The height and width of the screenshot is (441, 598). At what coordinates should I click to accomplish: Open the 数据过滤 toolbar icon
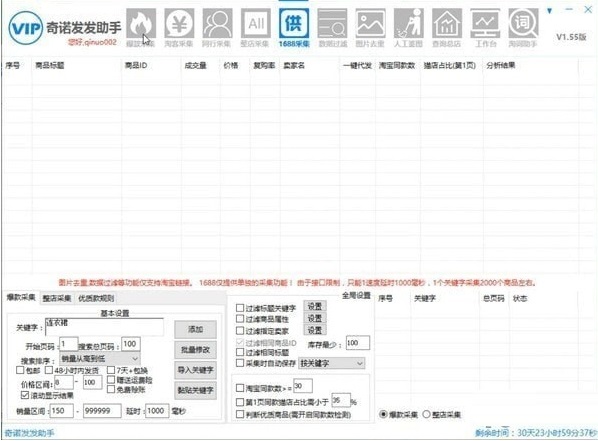click(332, 24)
